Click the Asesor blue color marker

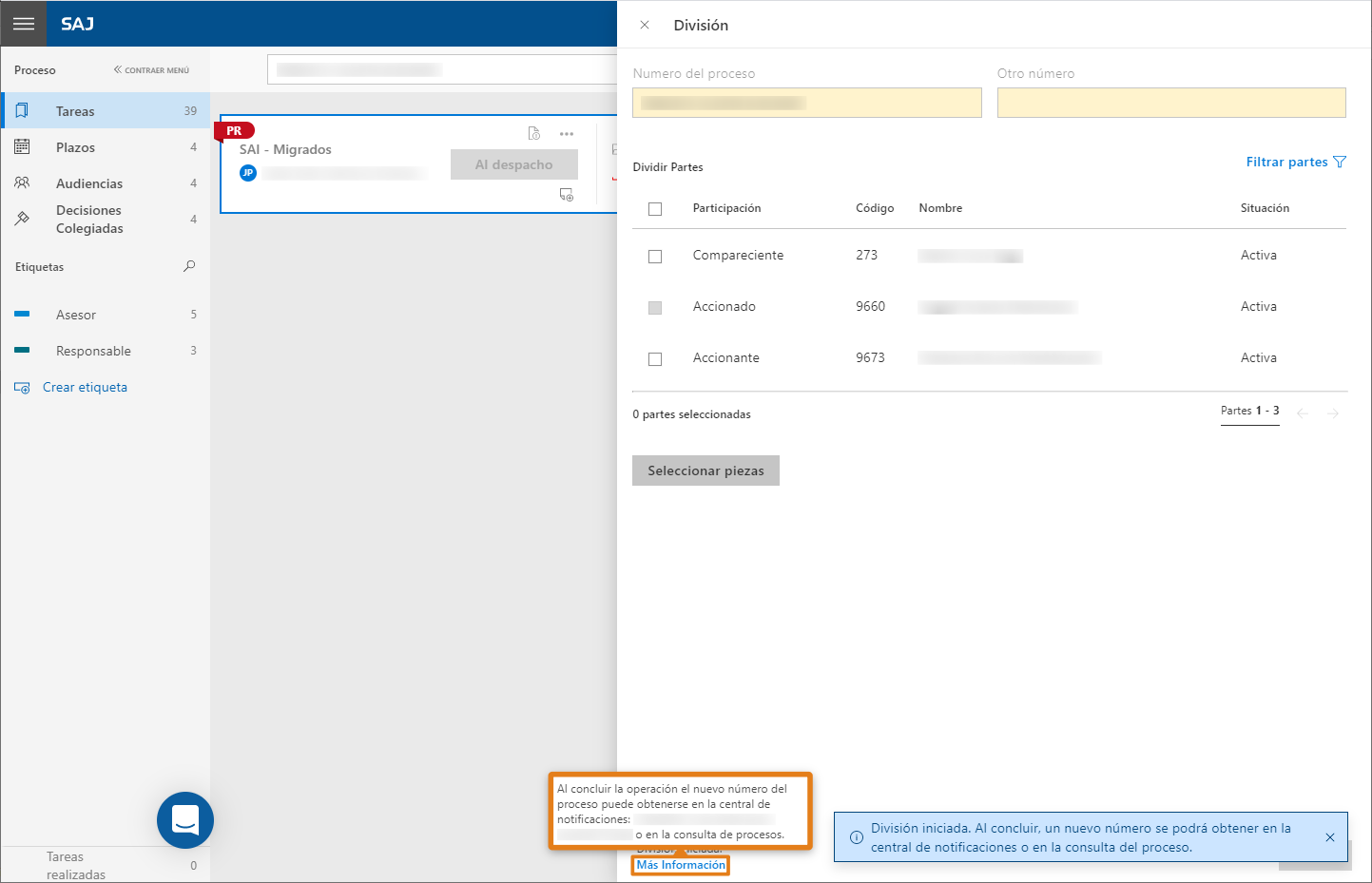(22, 314)
